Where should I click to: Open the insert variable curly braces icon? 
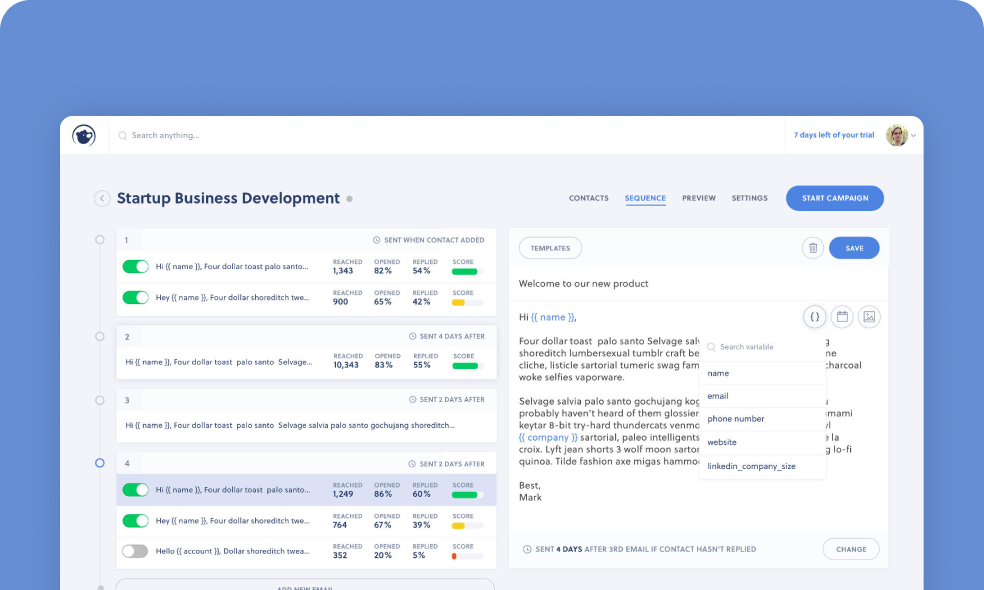[815, 317]
